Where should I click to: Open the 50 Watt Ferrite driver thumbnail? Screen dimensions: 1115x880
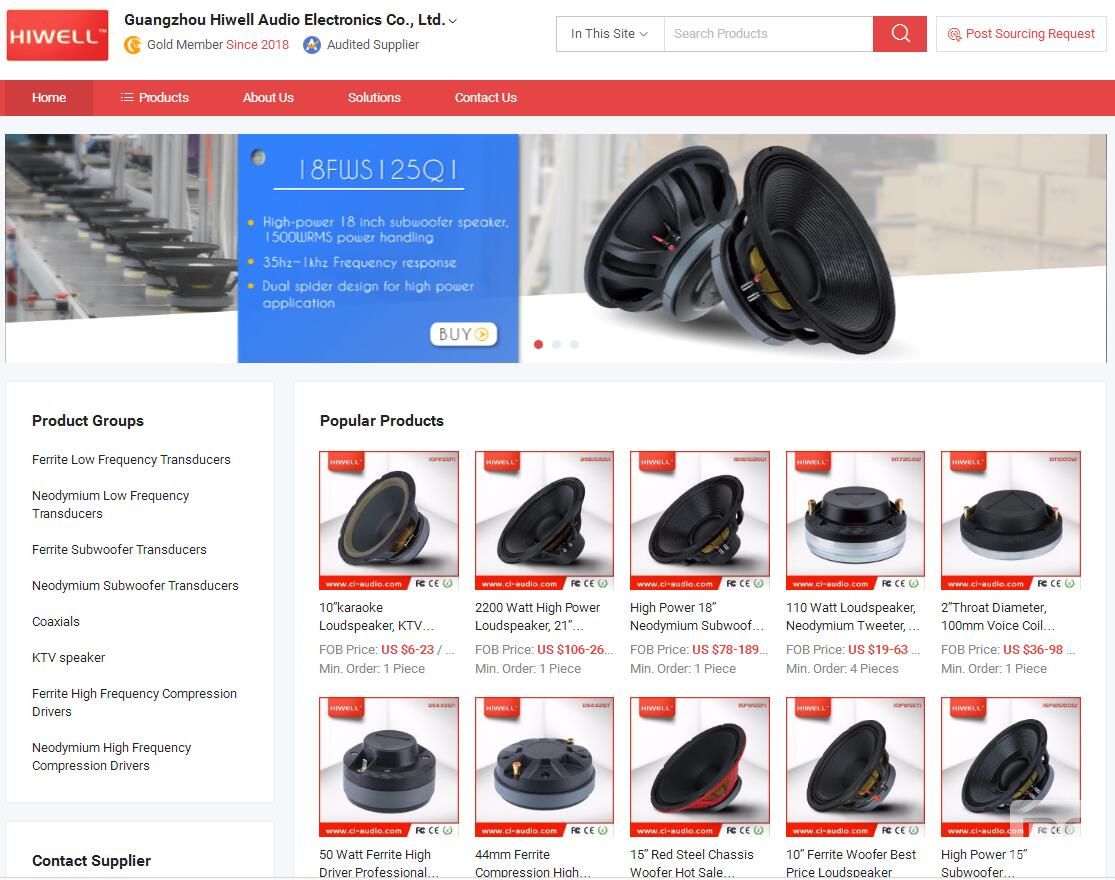(x=389, y=767)
